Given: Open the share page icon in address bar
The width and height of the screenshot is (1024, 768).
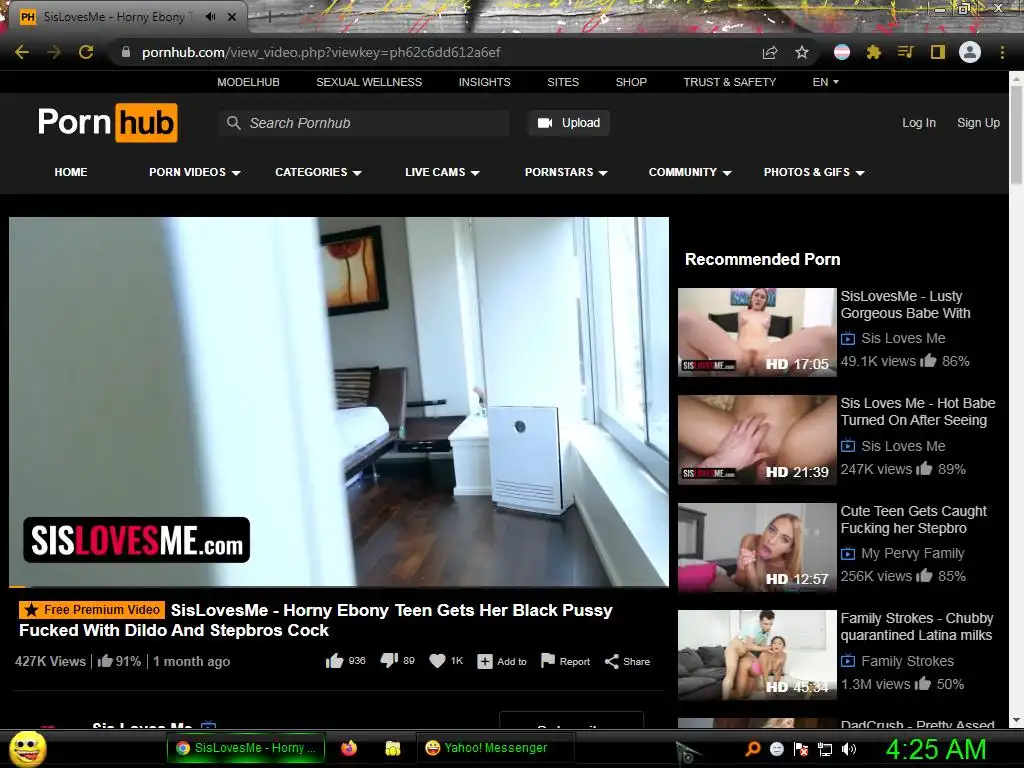Looking at the screenshot, I should click(x=770, y=52).
